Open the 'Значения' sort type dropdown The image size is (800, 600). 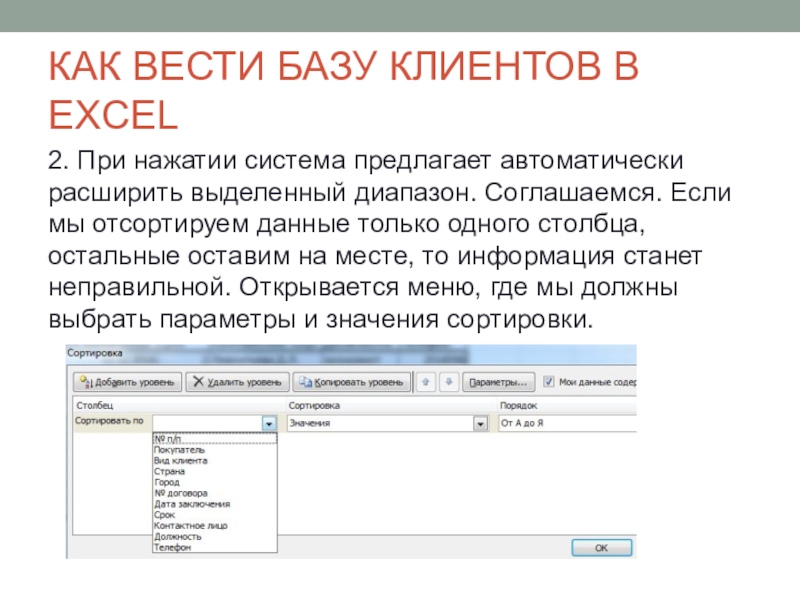click(480, 423)
